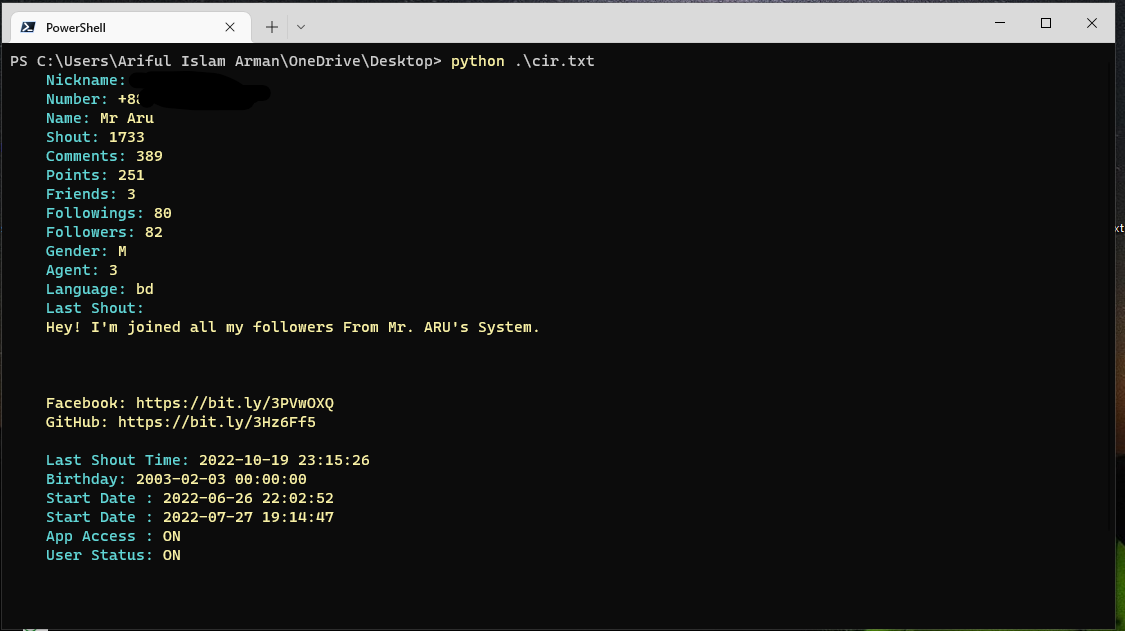Maximize the terminal window

pos(1045,23)
